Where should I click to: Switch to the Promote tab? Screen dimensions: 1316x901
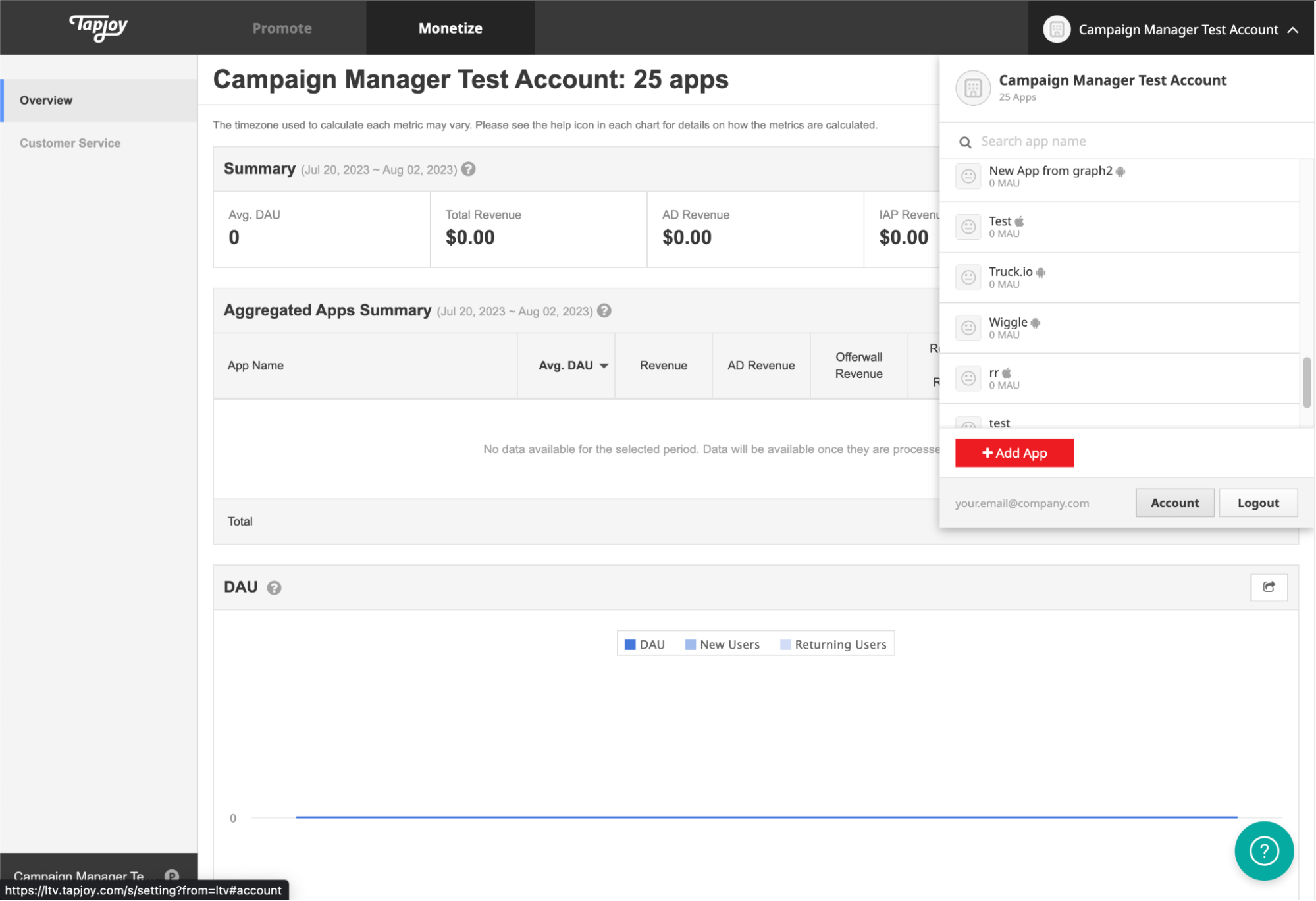click(x=282, y=28)
